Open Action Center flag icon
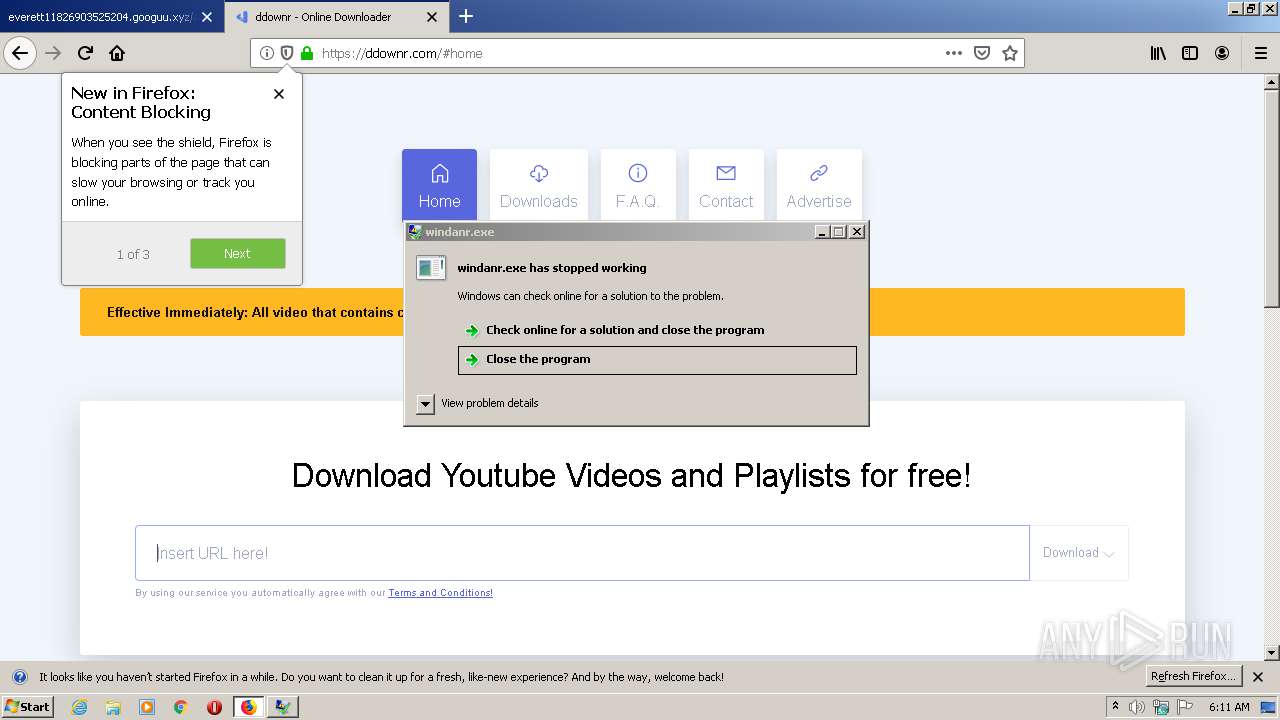 tap(1184, 707)
